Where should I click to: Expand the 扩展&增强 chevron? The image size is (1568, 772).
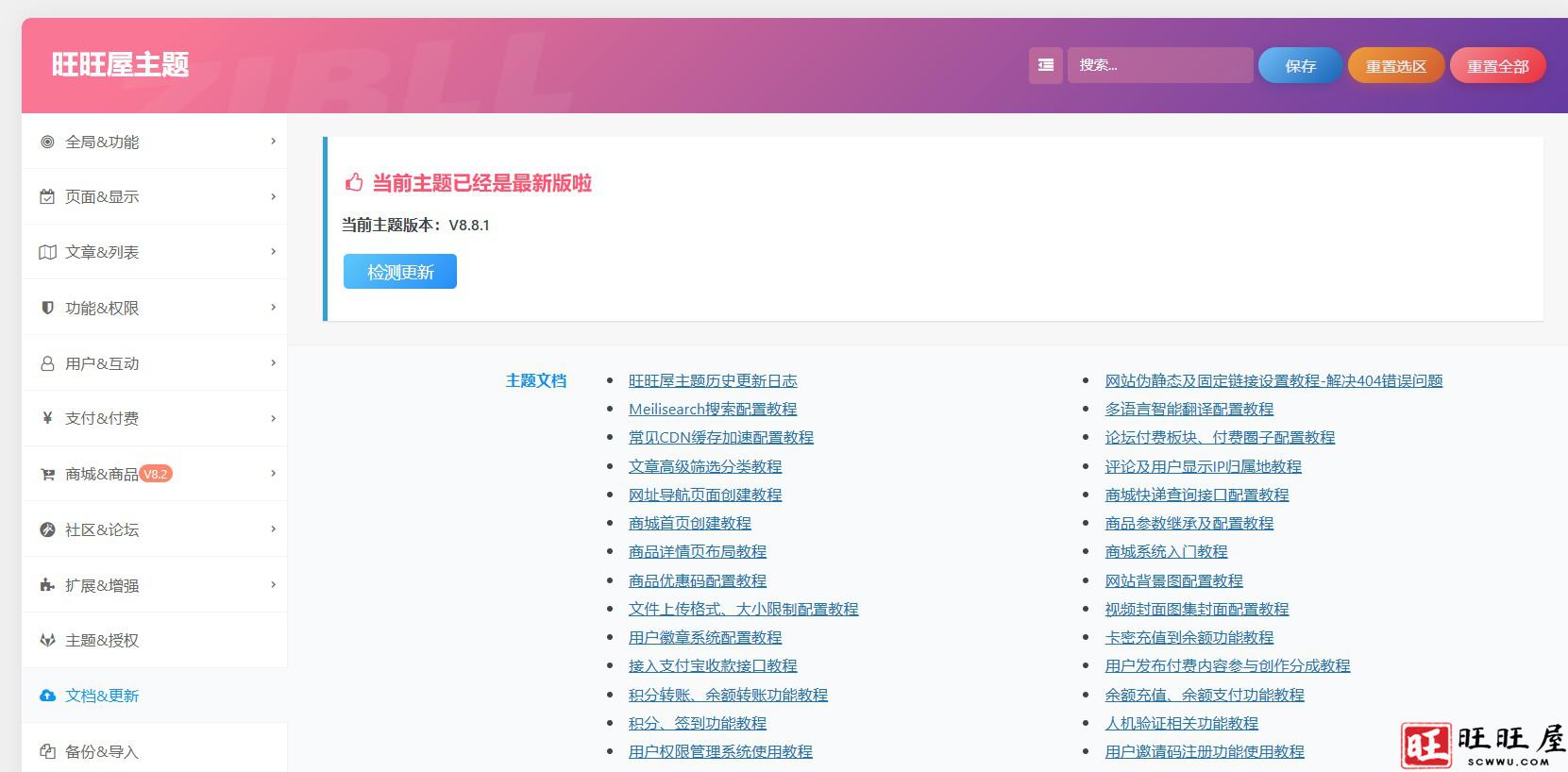[x=273, y=585]
